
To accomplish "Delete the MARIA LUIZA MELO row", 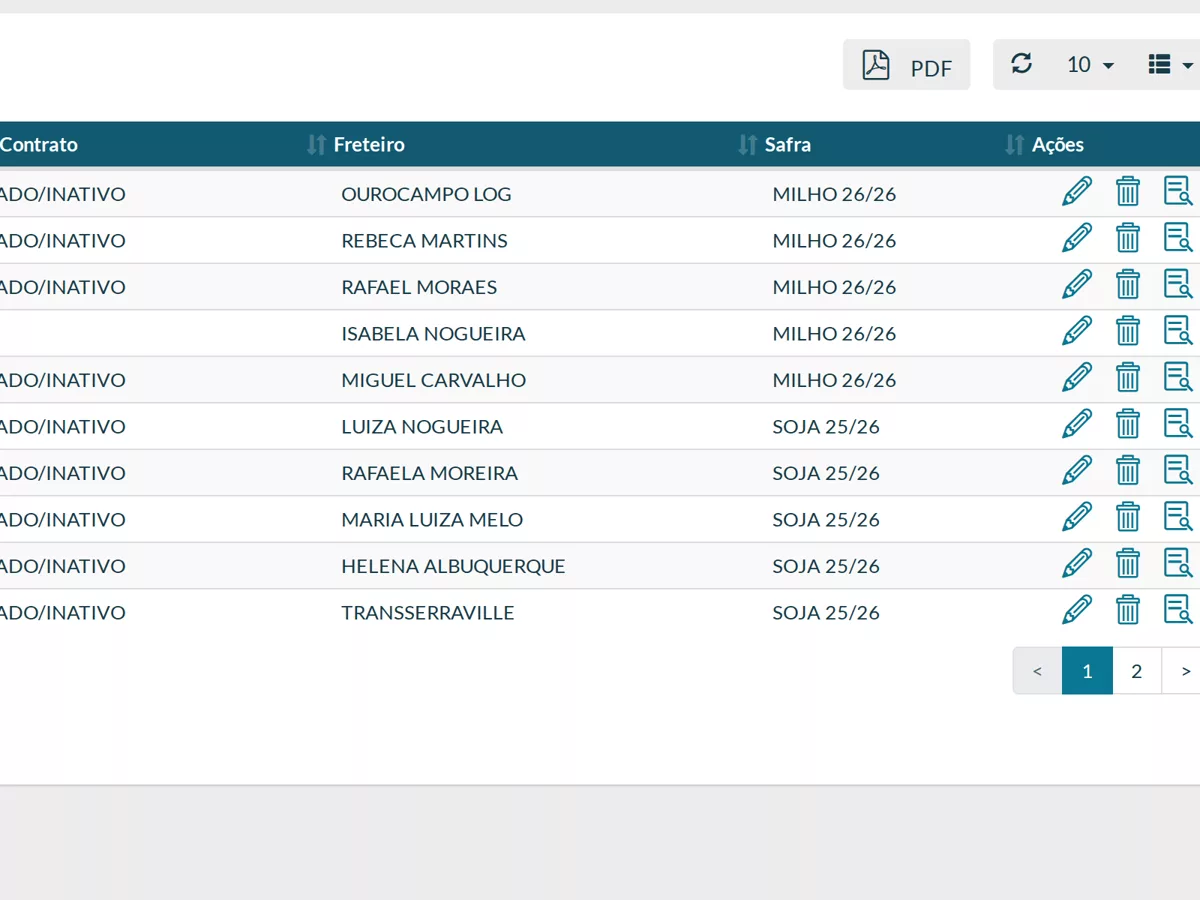I will point(1128,517).
